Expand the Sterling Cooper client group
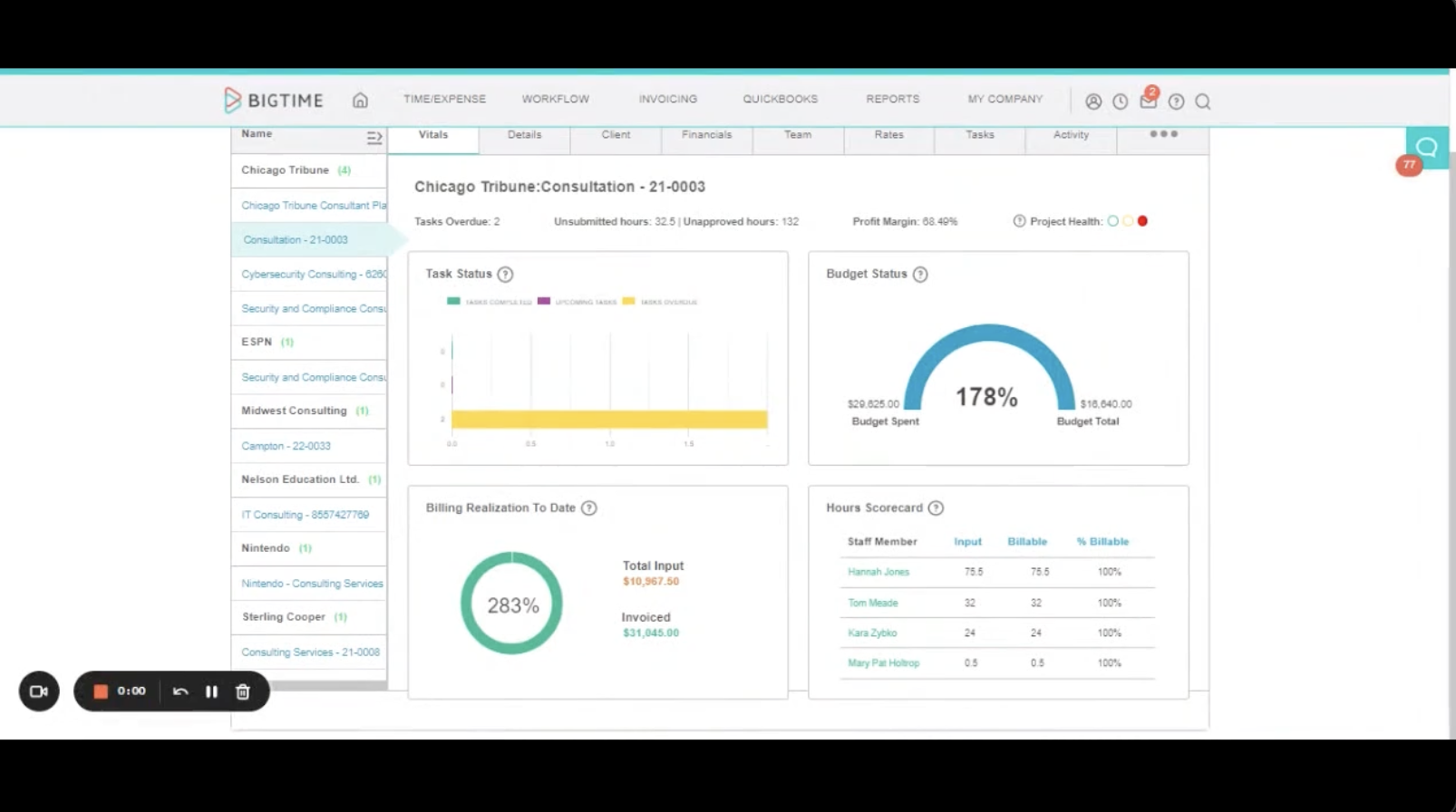Screen dimensions: 1456x812 tap(309, 617)
